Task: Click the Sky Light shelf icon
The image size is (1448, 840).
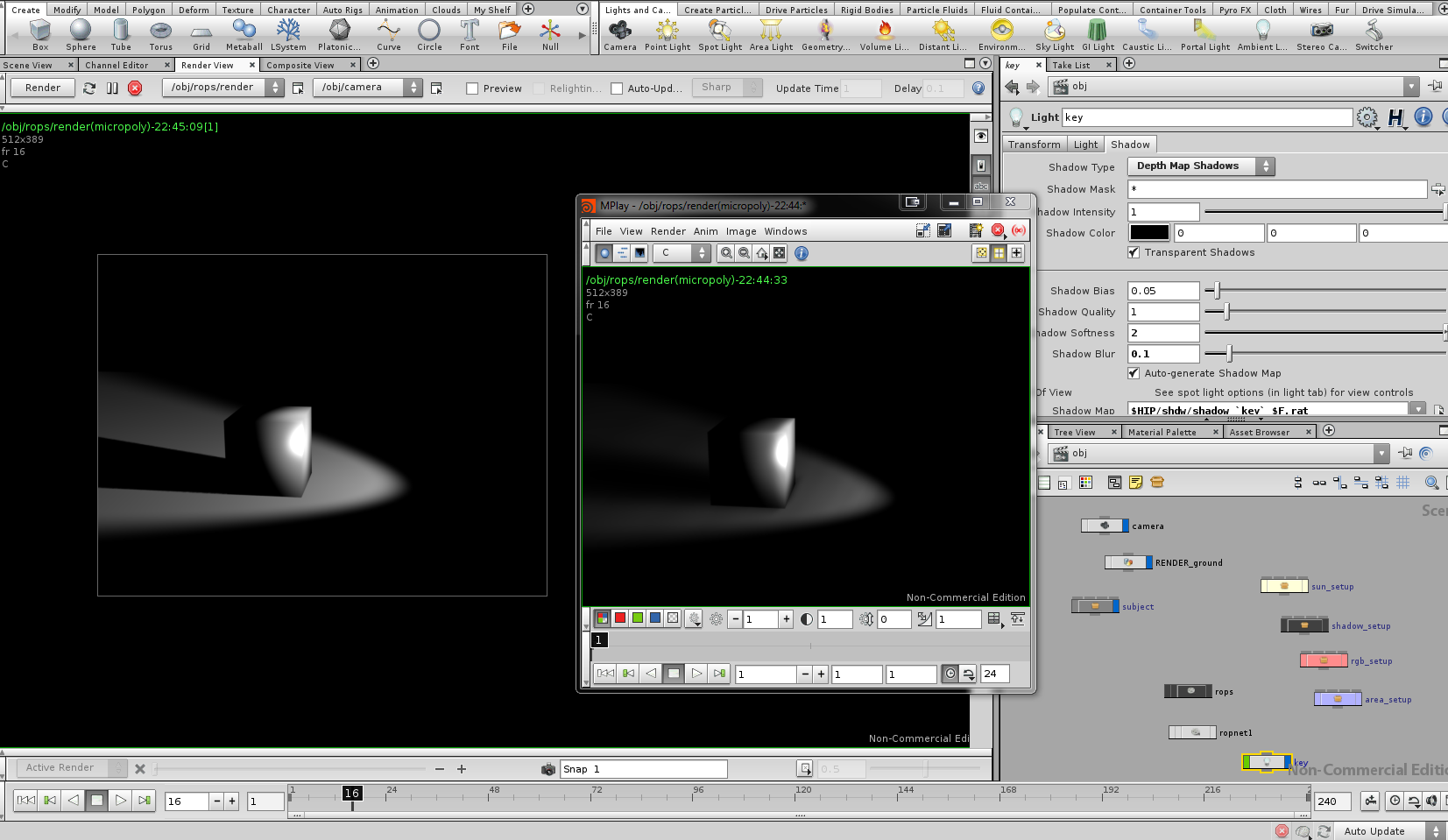Action: (x=1055, y=35)
